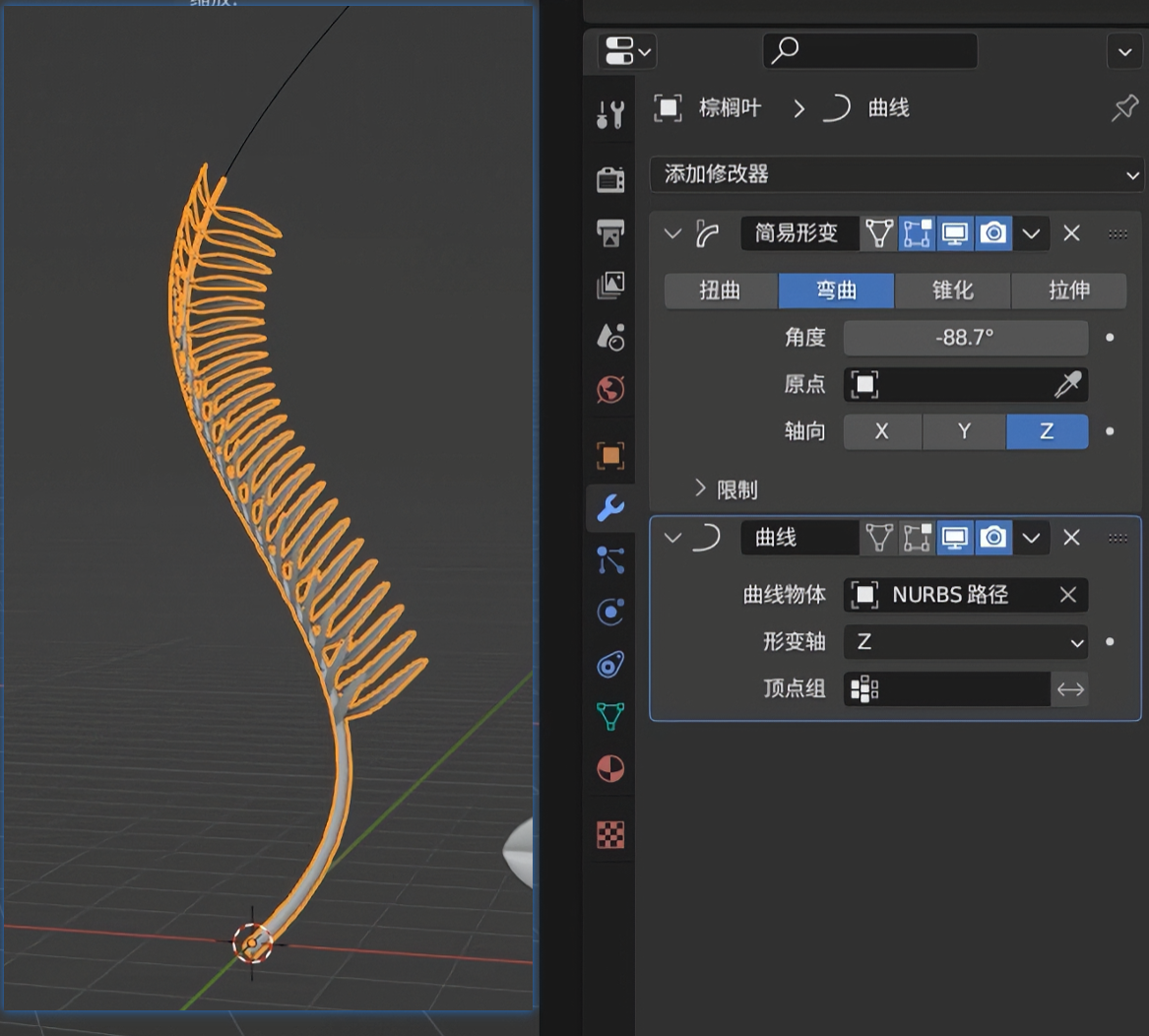
Task: Clear the NURBS Path curve object
Action: point(1067,595)
